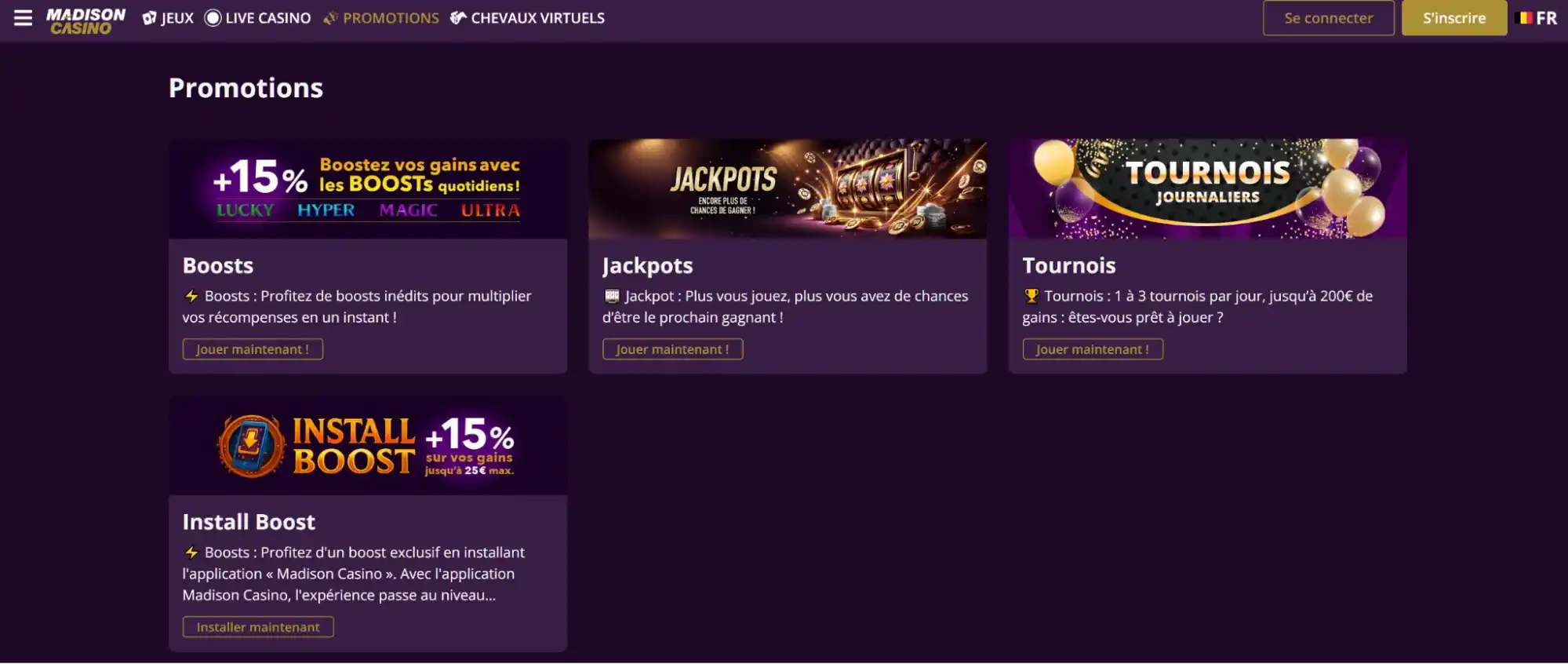
Task: Click the Madison Casino logo
Action: [85, 20]
